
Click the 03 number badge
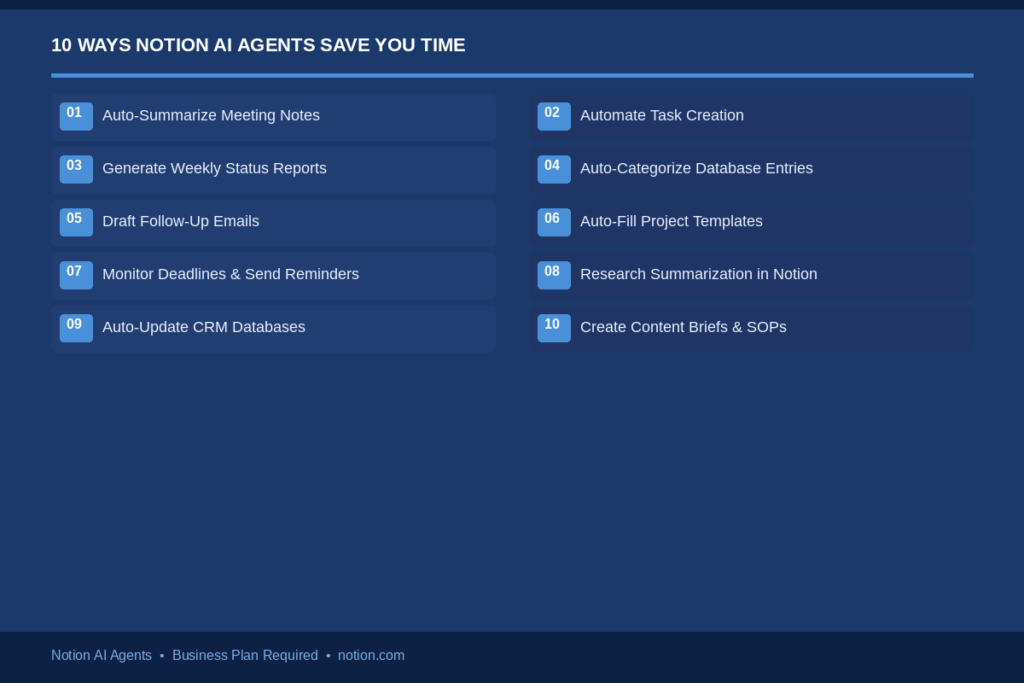pos(76,169)
